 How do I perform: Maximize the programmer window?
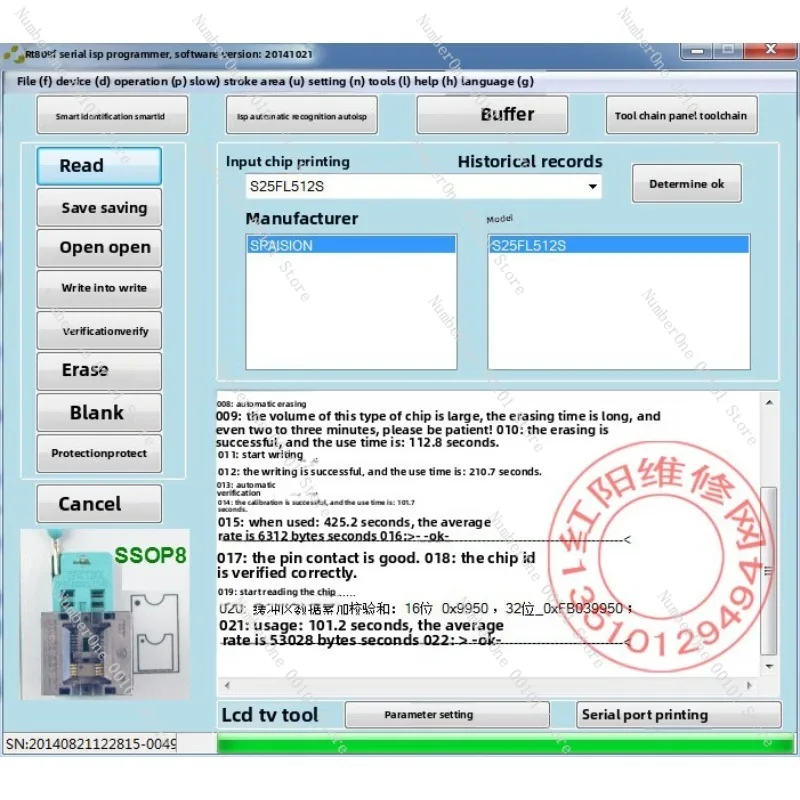point(729,49)
